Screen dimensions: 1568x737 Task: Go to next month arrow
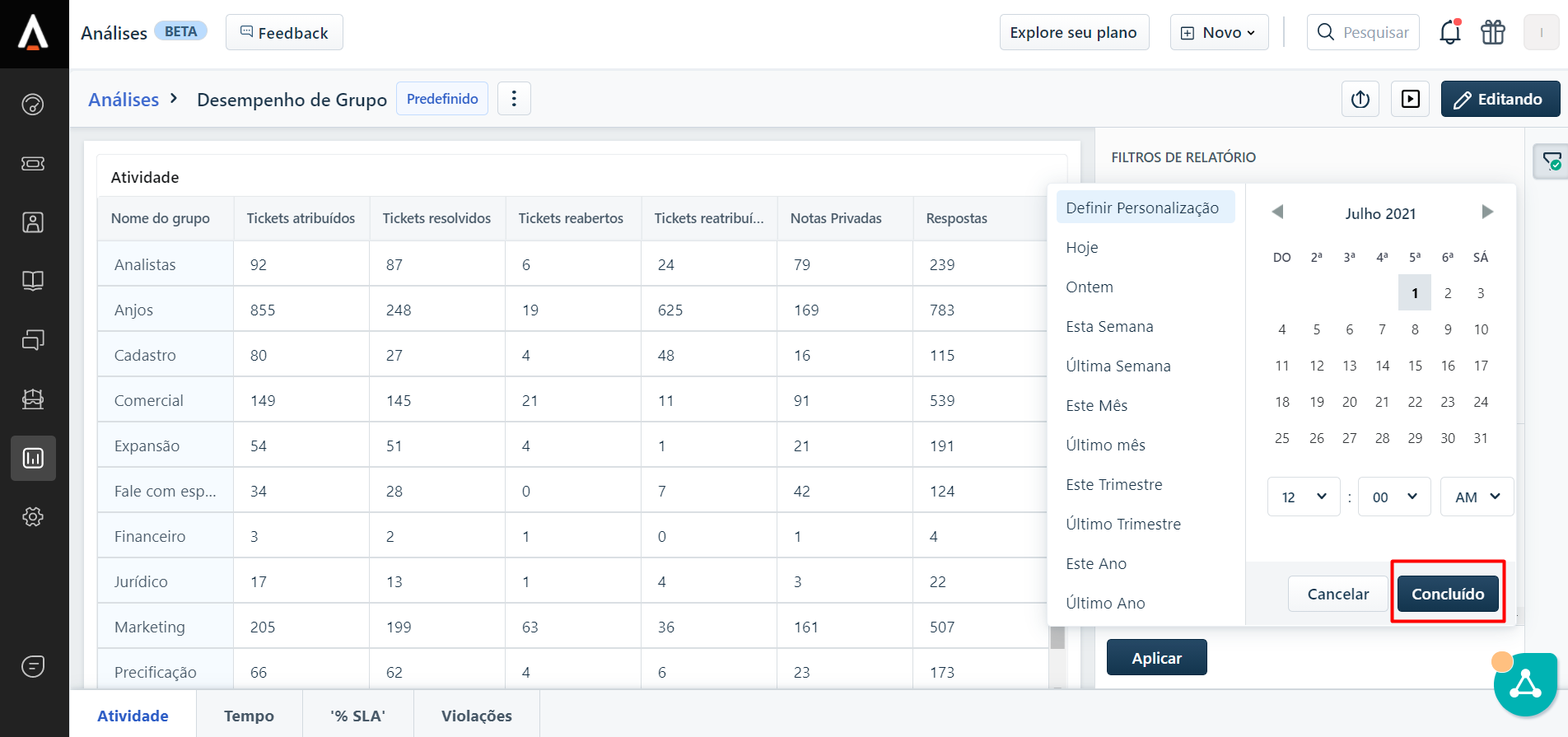tap(1486, 212)
